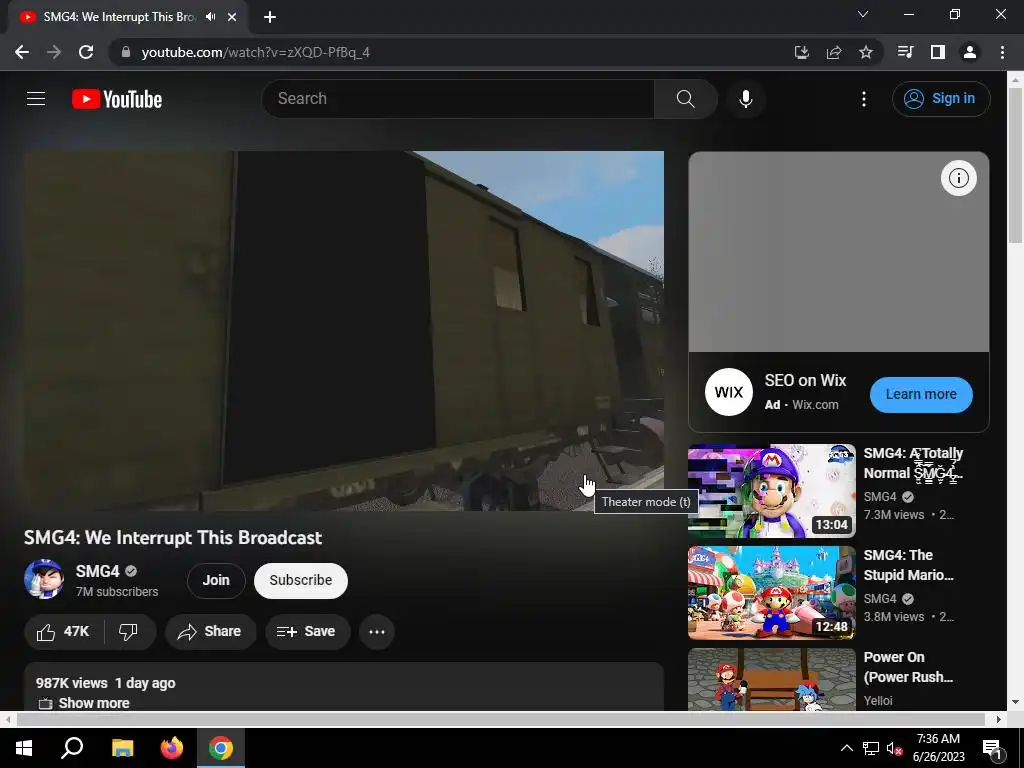Click the address bar URL

(255, 52)
